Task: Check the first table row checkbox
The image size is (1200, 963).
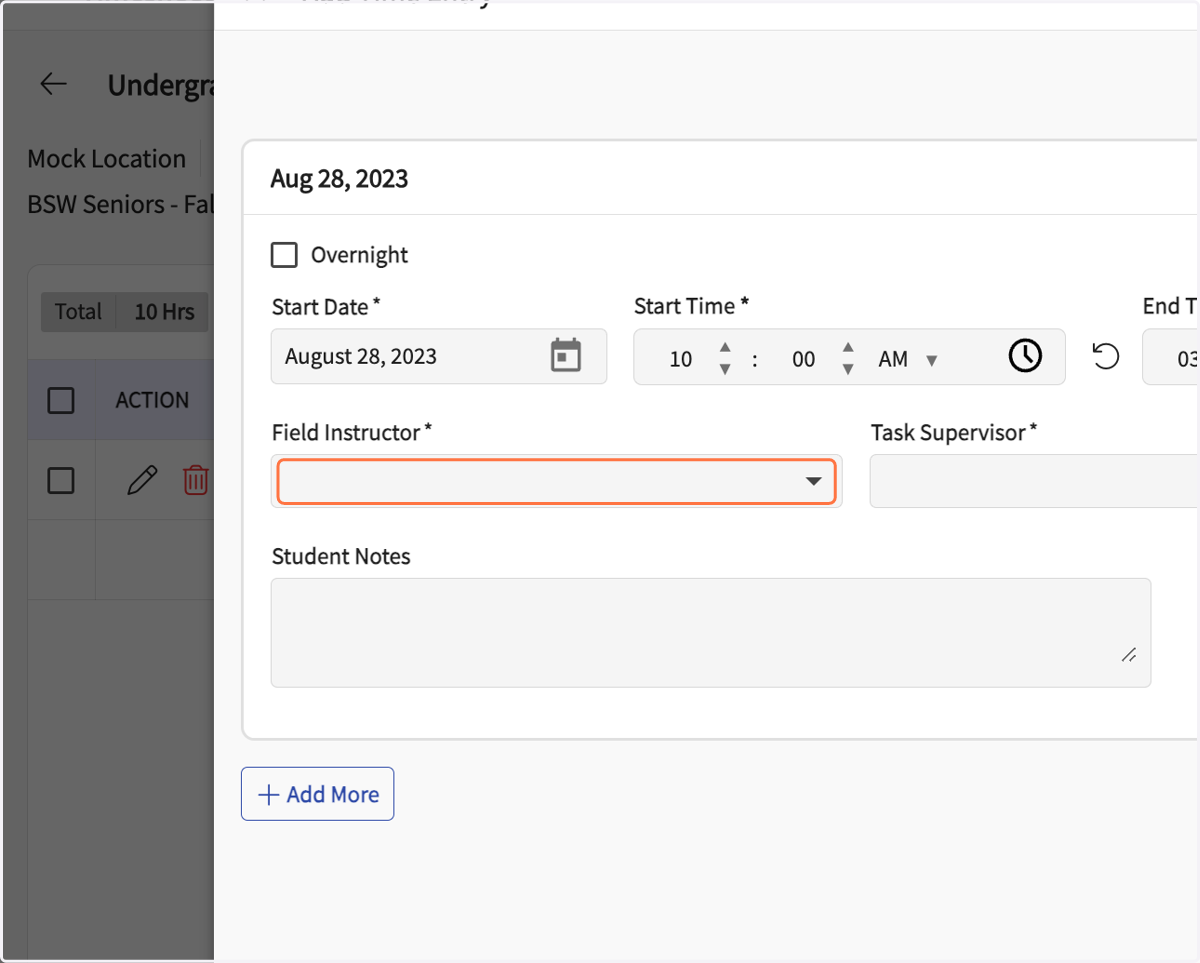Action: (61, 480)
